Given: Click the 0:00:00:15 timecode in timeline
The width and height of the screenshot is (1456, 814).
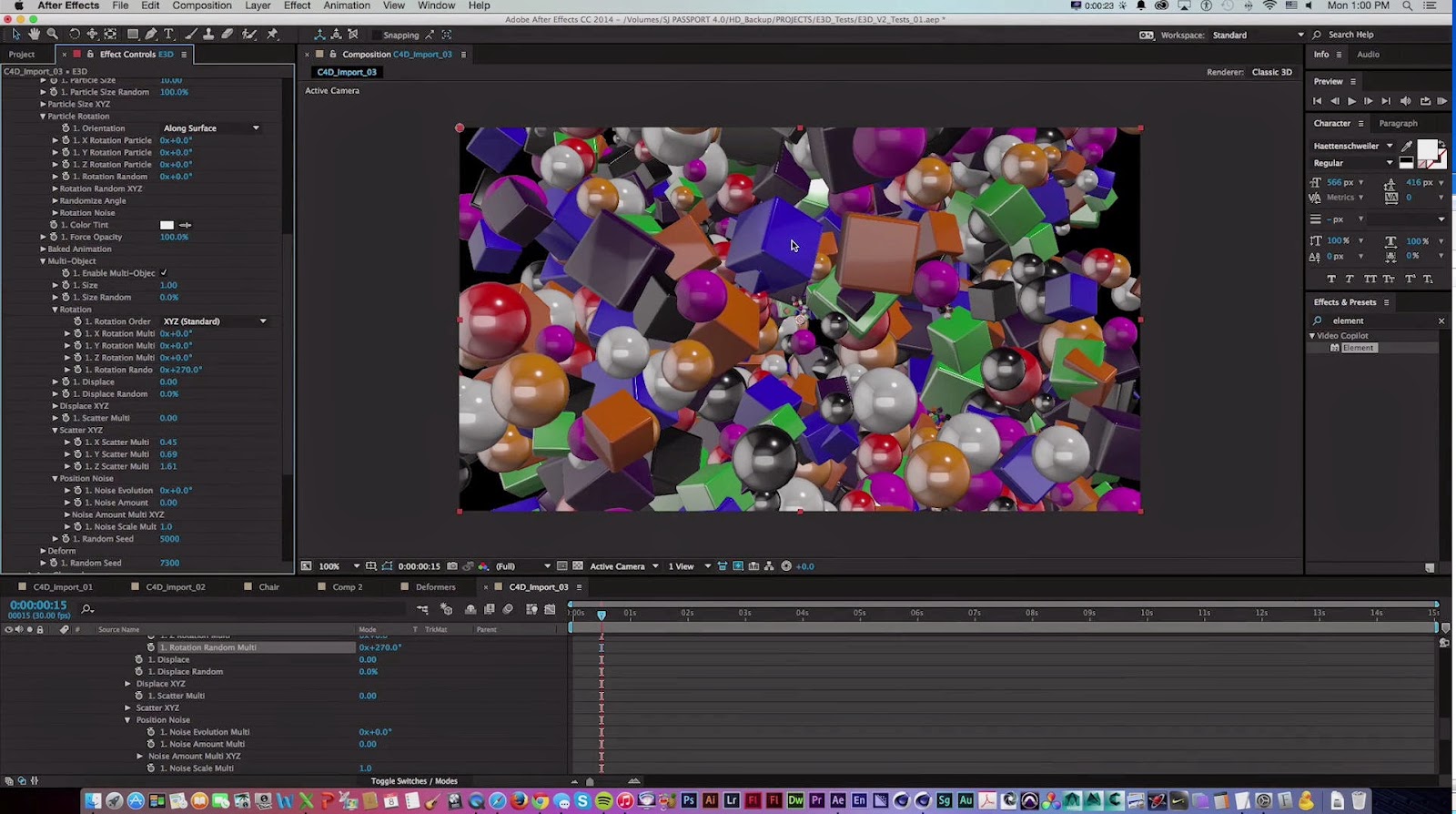Looking at the screenshot, I should 38,605.
